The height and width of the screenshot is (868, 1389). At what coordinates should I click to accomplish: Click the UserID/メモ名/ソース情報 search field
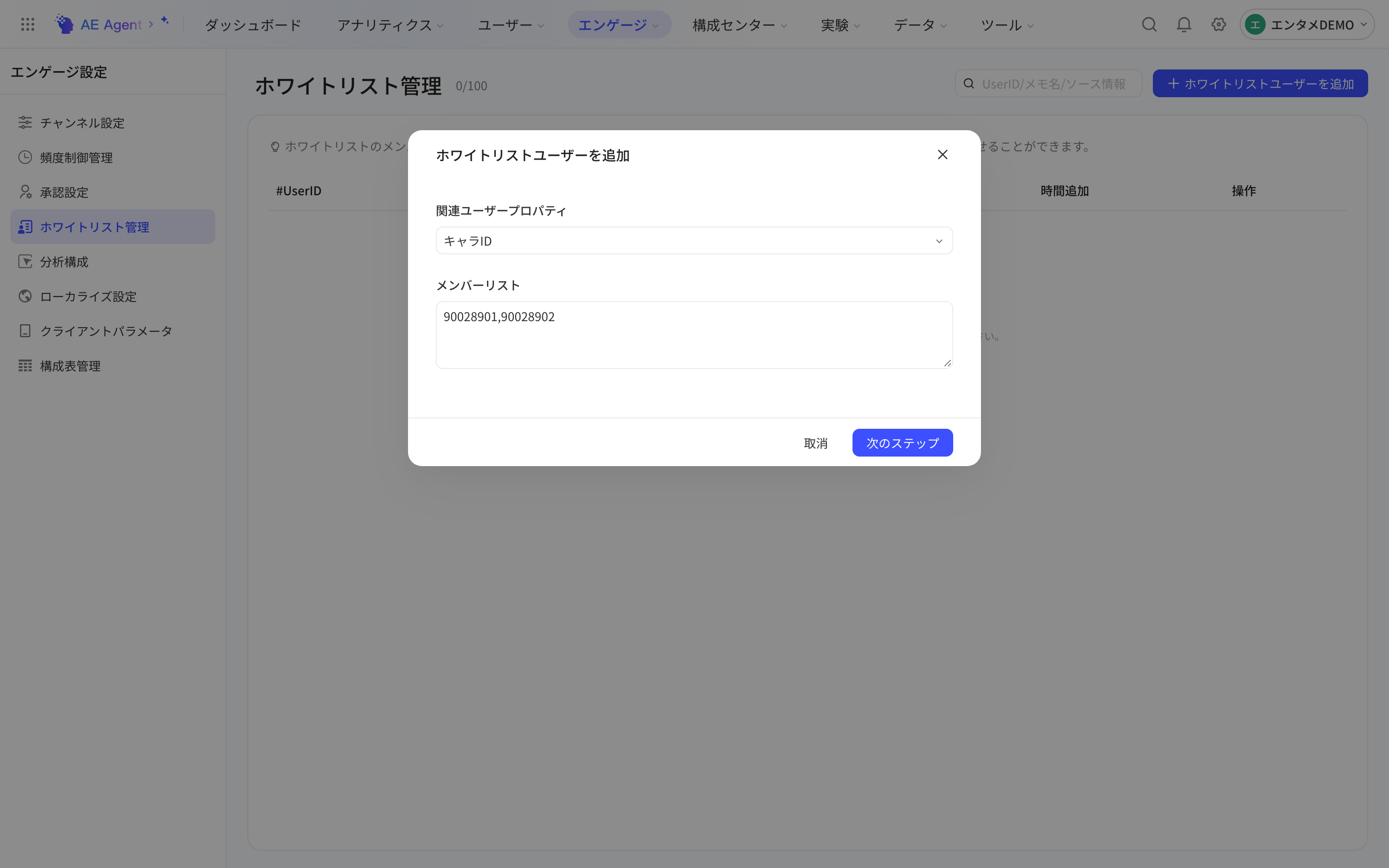tap(1048, 84)
